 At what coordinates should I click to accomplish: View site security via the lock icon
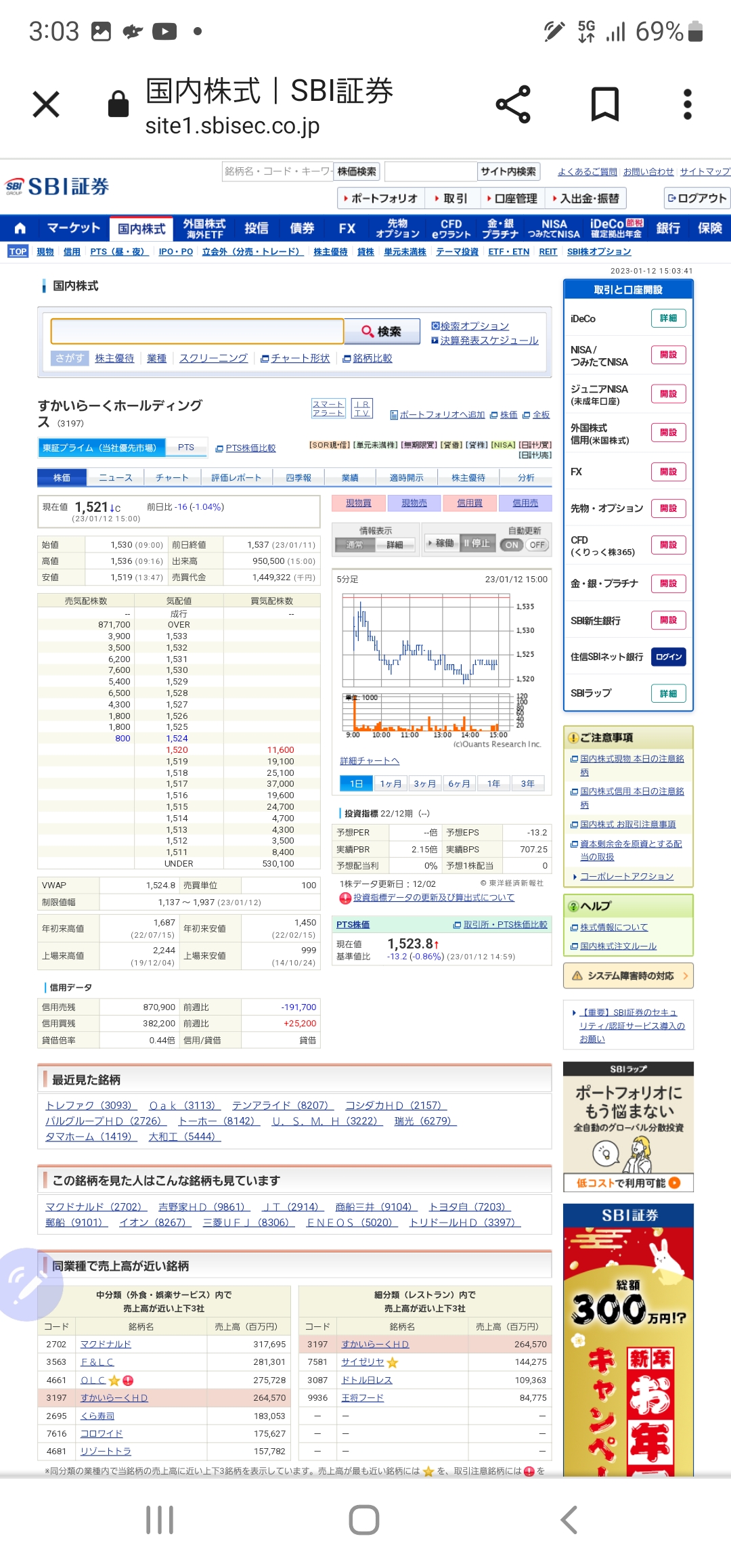pos(118,104)
